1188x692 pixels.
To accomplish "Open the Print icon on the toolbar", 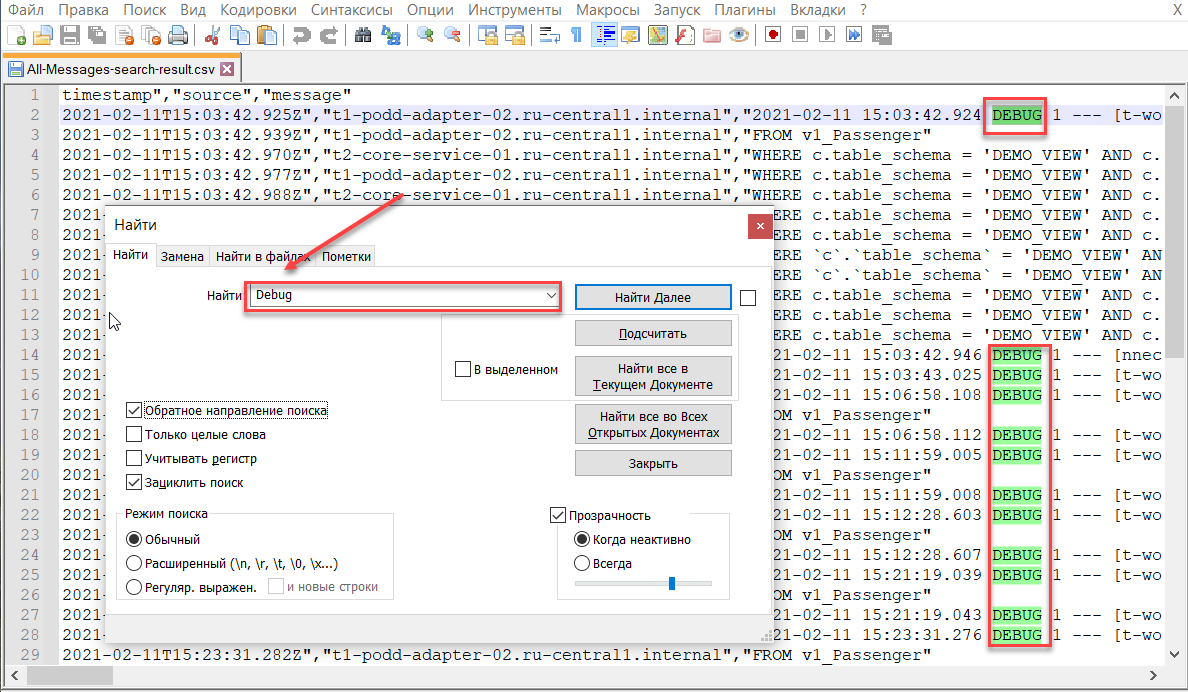I will [178, 35].
